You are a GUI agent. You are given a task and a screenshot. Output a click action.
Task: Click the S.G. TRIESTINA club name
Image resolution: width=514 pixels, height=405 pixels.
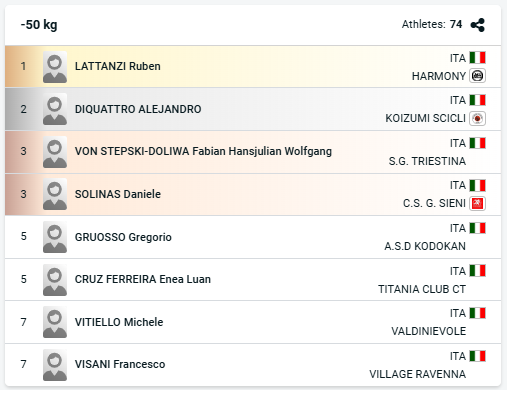(427, 161)
